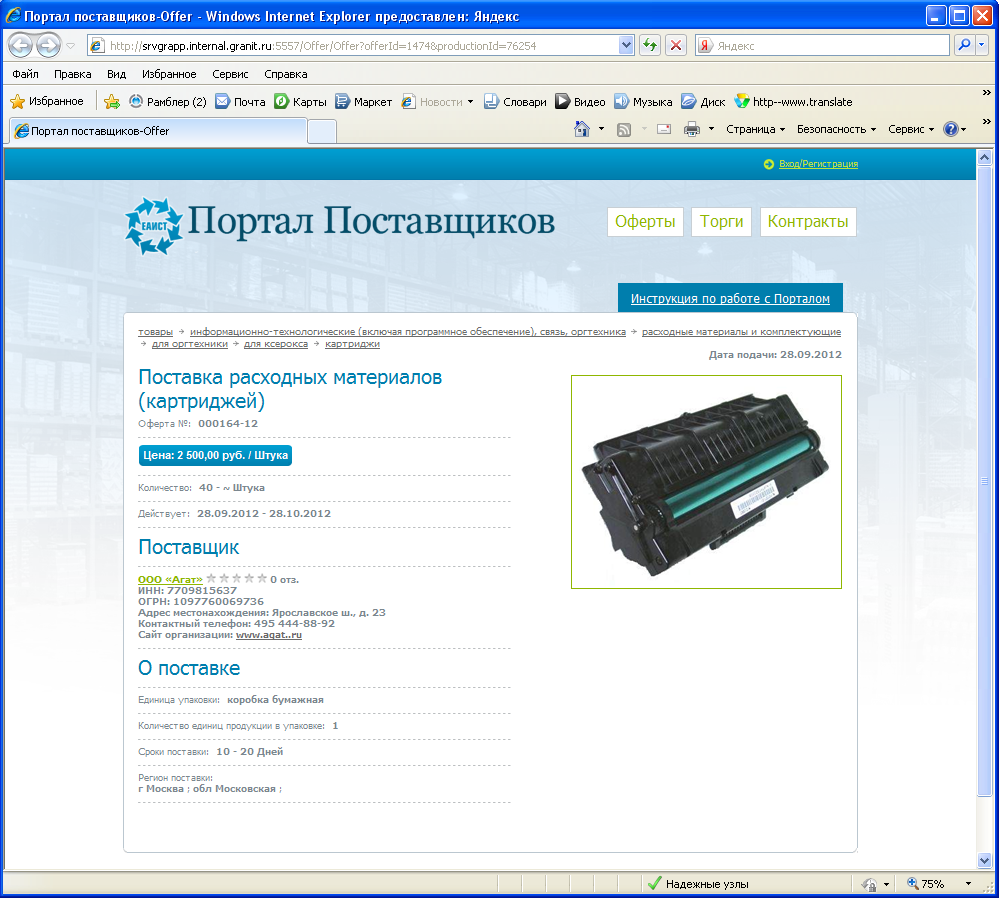This screenshot has height=898, width=999.
Task: Click the RSS feeds icon
Action: click(x=624, y=129)
